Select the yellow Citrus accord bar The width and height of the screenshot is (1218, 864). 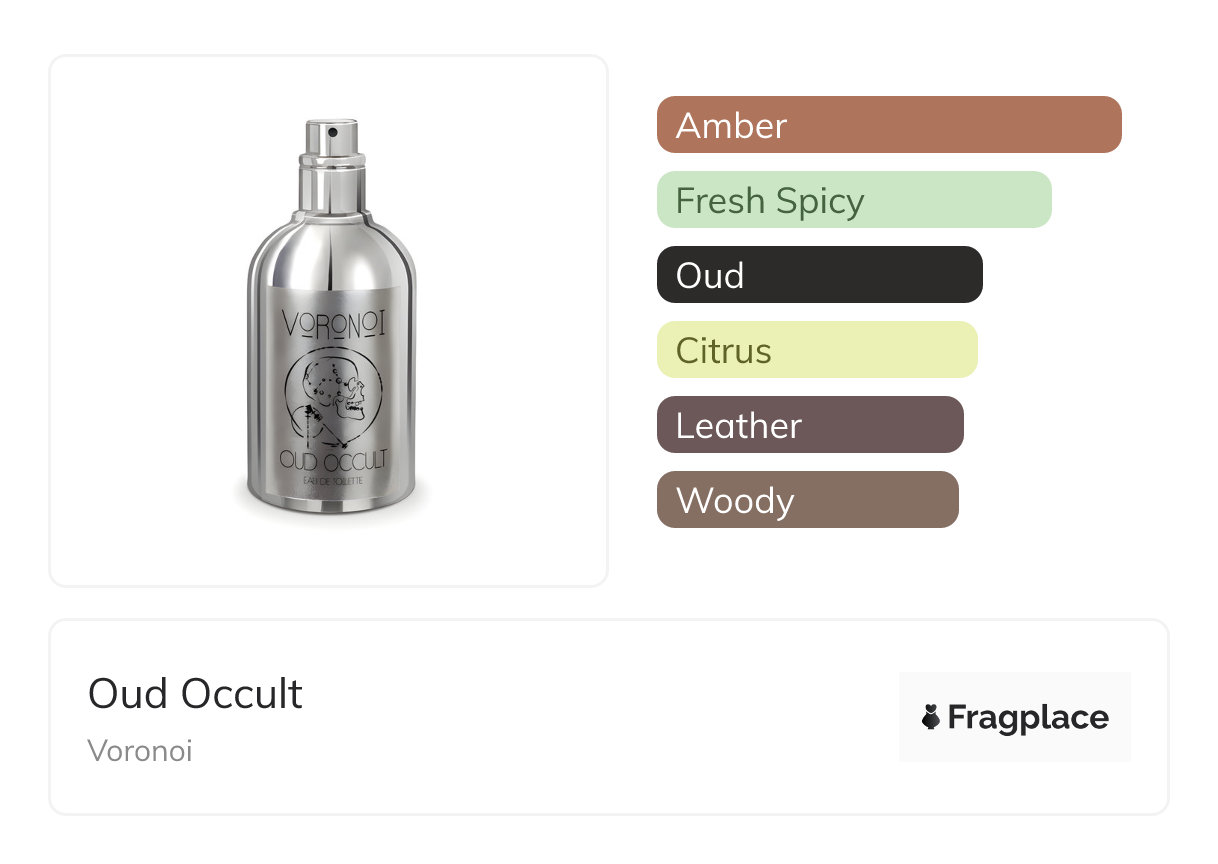(x=817, y=350)
